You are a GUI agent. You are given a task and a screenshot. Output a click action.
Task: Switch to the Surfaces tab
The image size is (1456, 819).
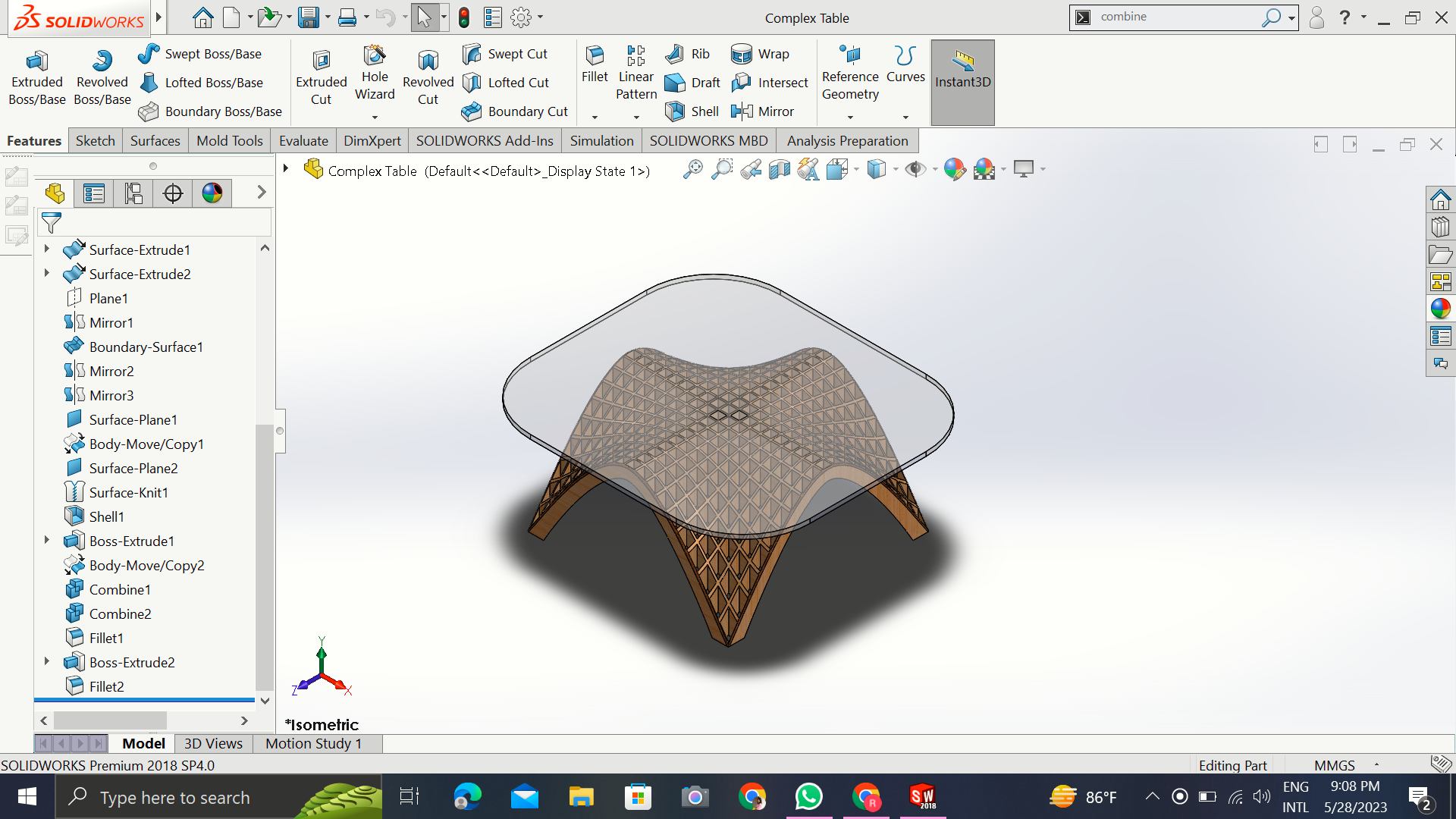tap(155, 141)
